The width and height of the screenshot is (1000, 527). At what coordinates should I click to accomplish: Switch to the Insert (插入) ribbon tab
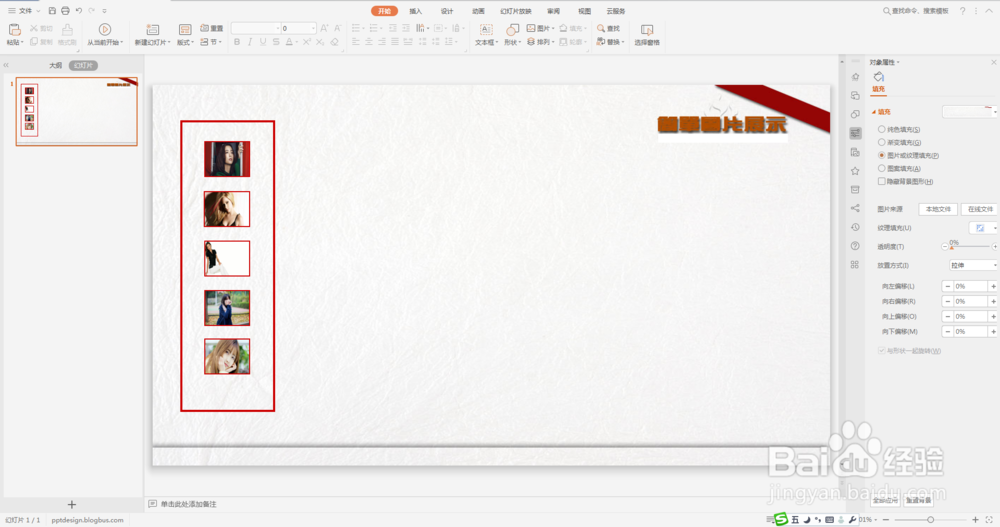[x=415, y=11]
